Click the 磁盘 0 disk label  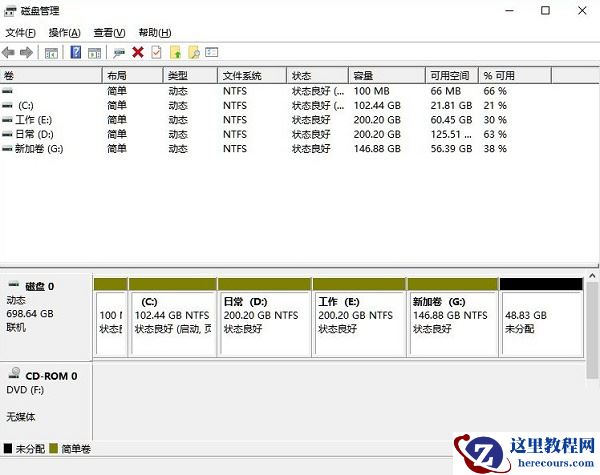(x=39, y=286)
